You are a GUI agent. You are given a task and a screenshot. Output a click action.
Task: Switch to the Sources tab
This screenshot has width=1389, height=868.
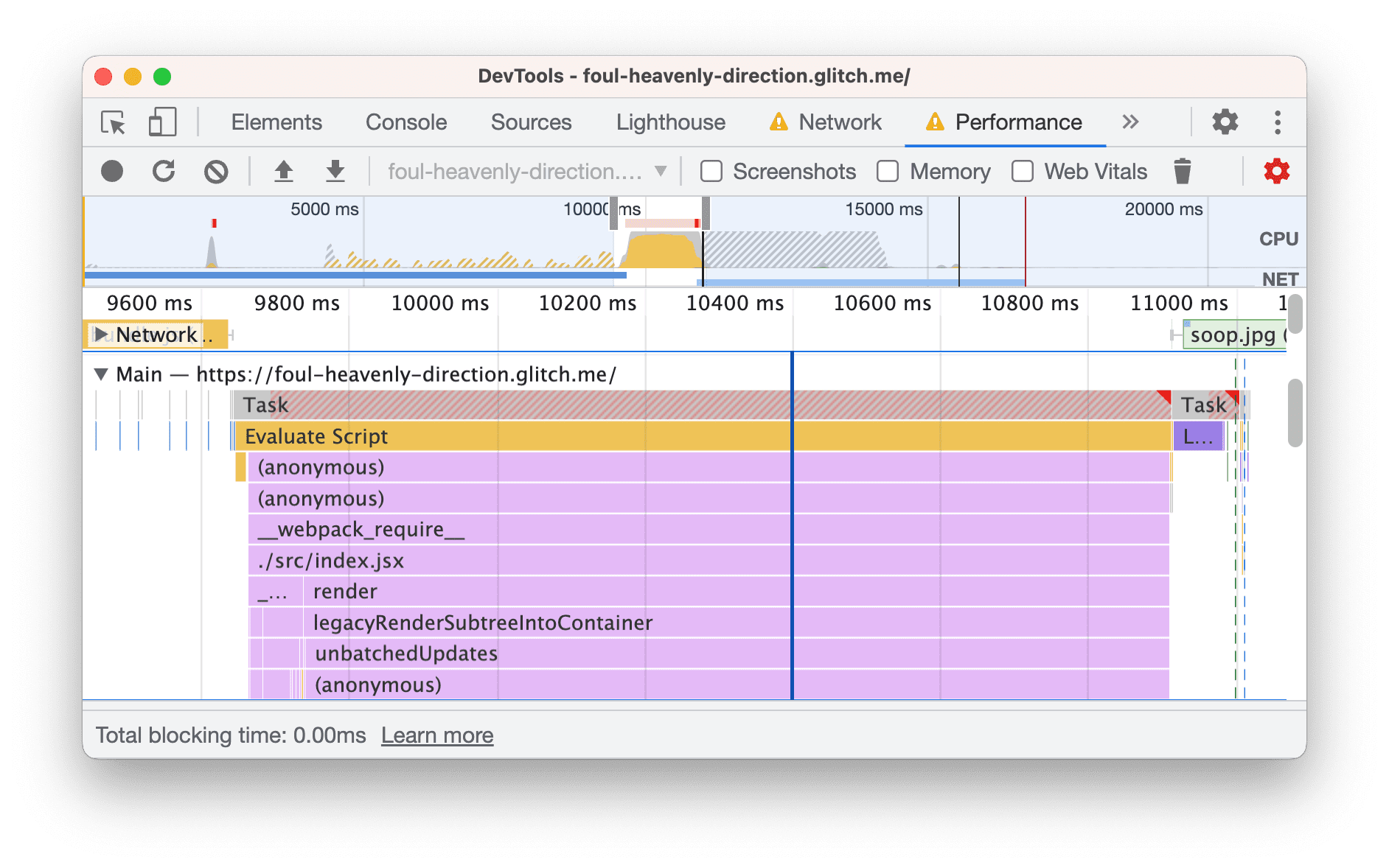[531, 122]
